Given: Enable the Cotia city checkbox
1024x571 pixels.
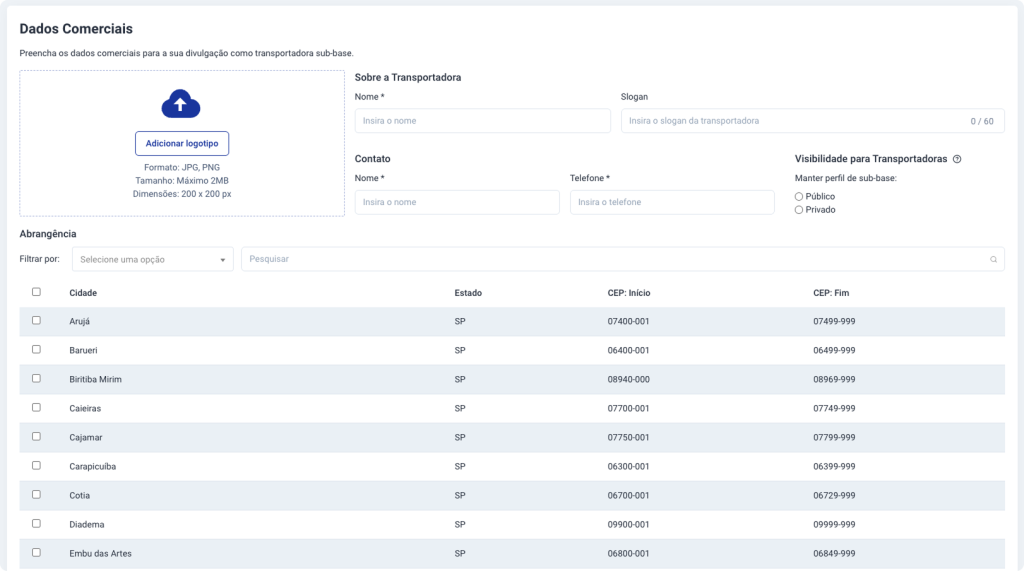Looking at the screenshot, I should pos(37,495).
